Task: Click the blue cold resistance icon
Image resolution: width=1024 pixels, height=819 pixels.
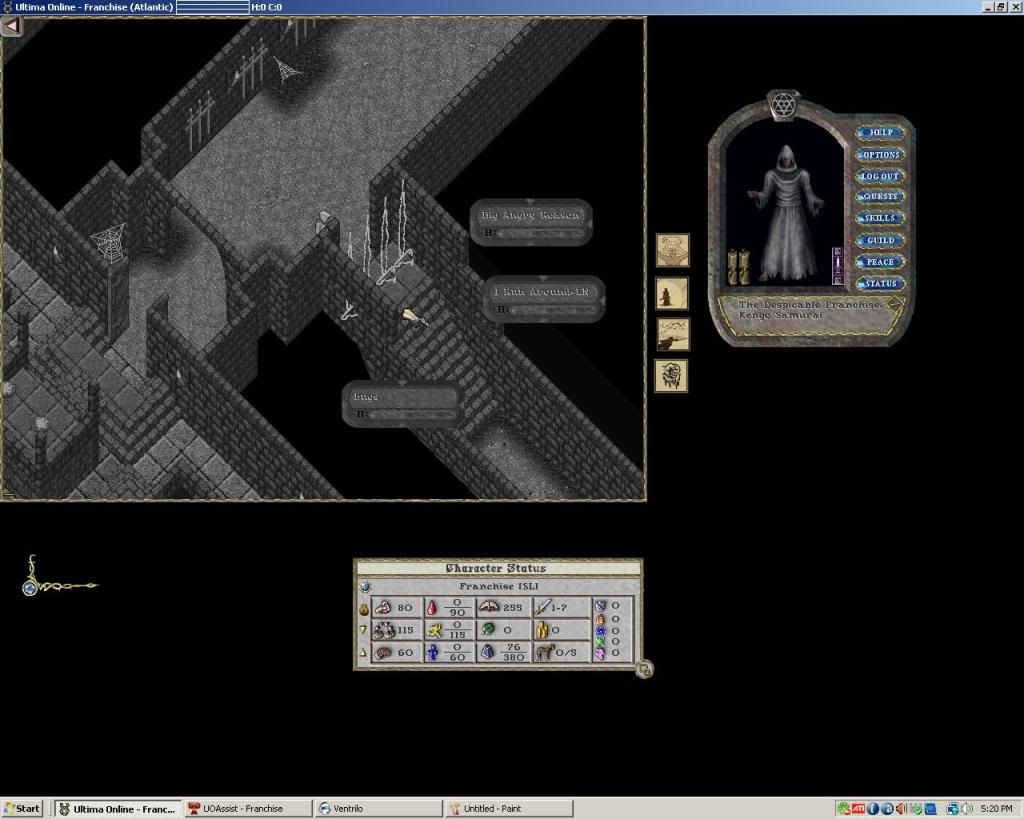Action: point(600,630)
